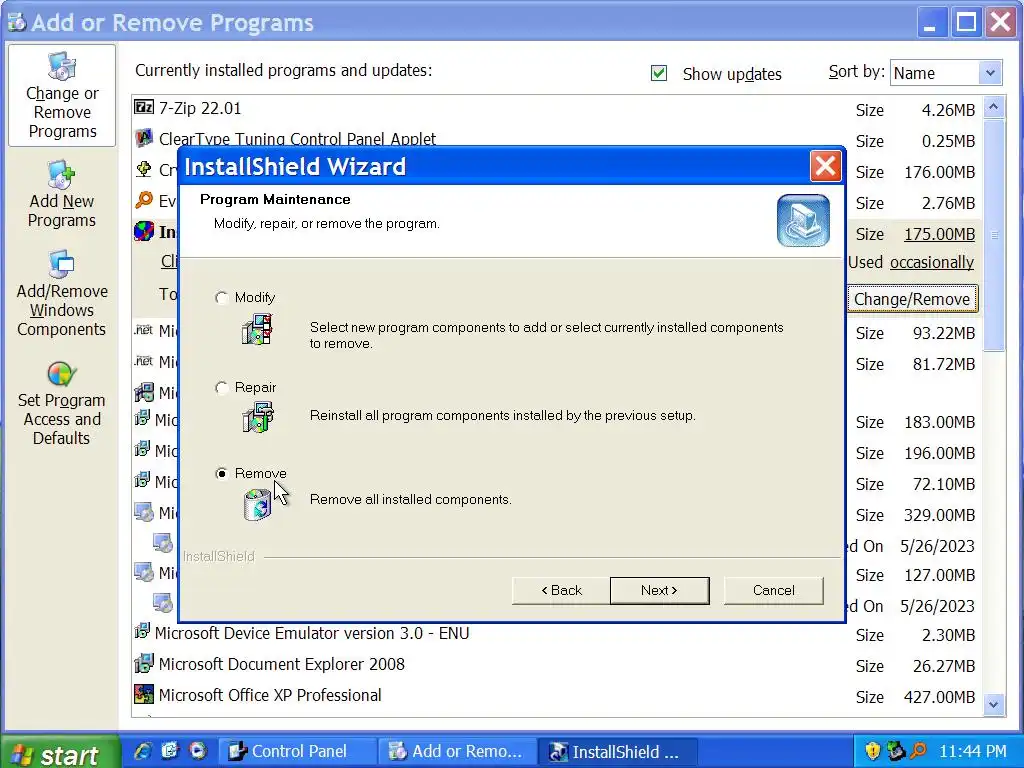Image resolution: width=1024 pixels, height=768 pixels.
Task: Click the highlighted selected program icon
Action: tap(144, 232)
